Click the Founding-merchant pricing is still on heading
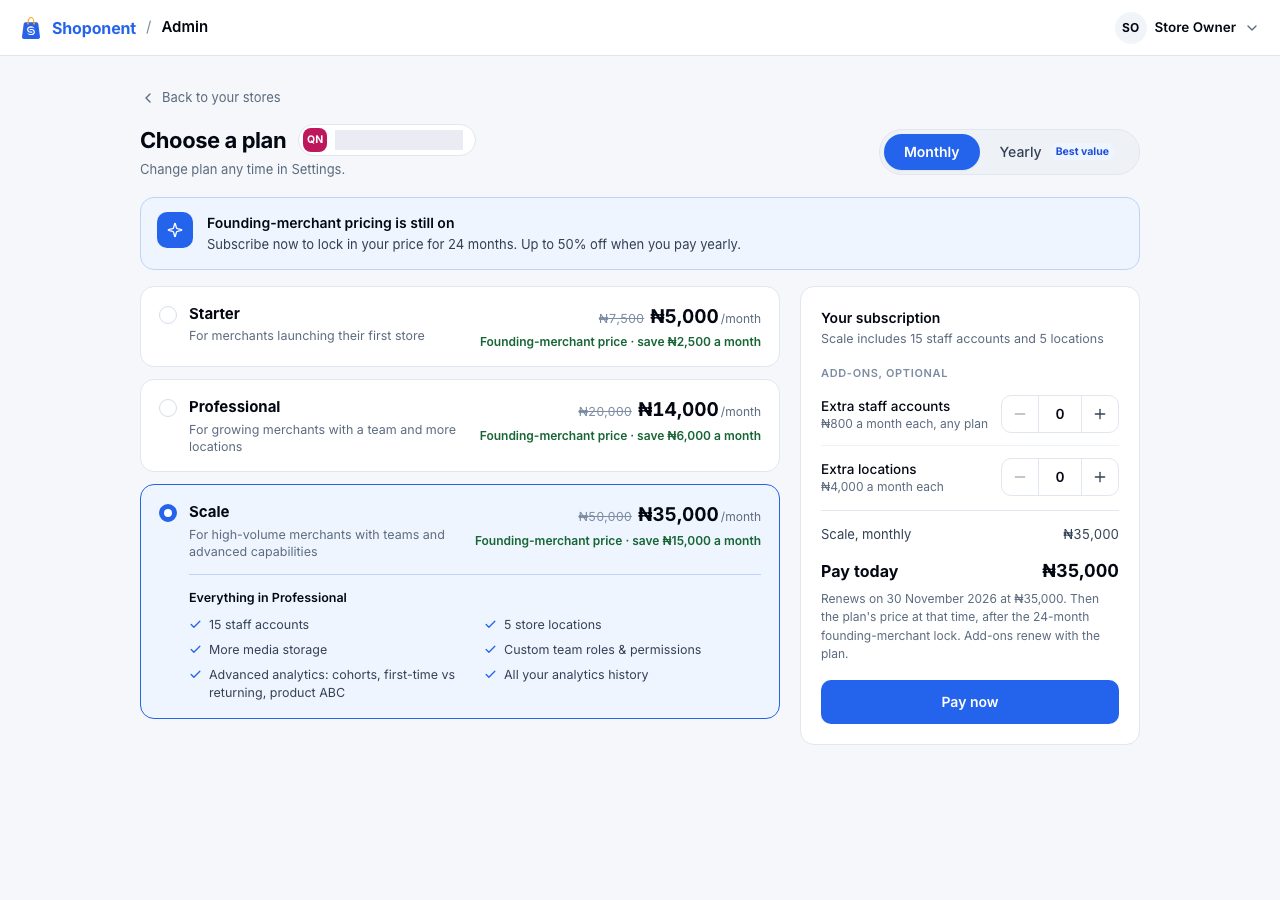This screenshot has width=1280, height=900. (x=331, y=223)
